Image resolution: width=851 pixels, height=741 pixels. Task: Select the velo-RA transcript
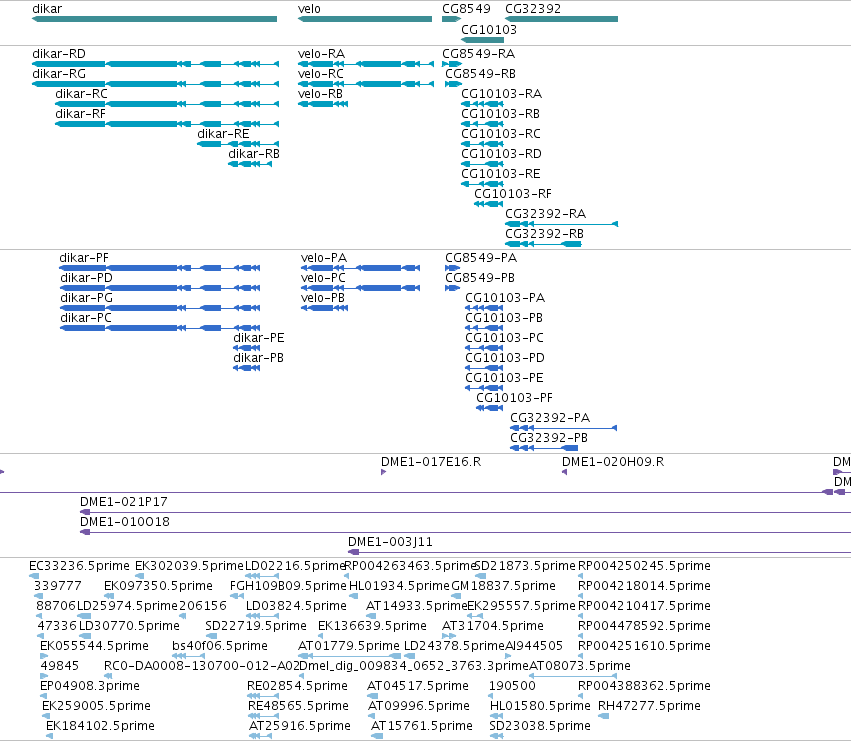[x=366, y=64]
